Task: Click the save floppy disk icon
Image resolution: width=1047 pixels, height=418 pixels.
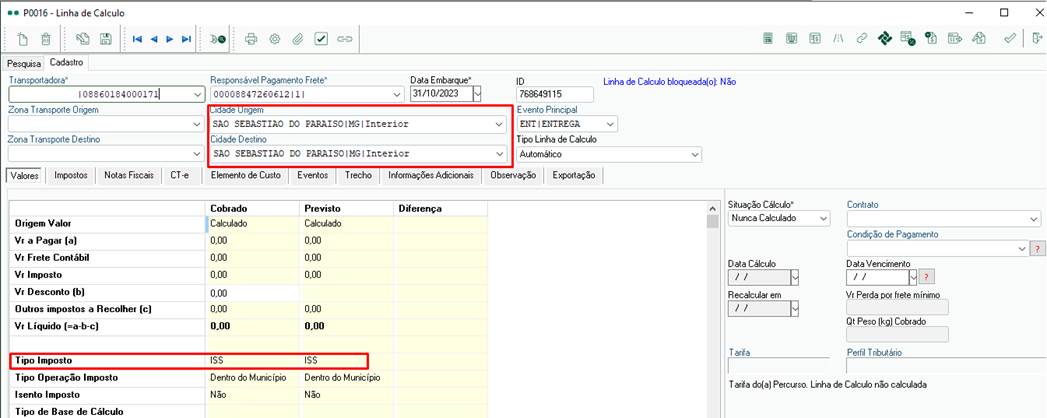Action: [106, 39]
